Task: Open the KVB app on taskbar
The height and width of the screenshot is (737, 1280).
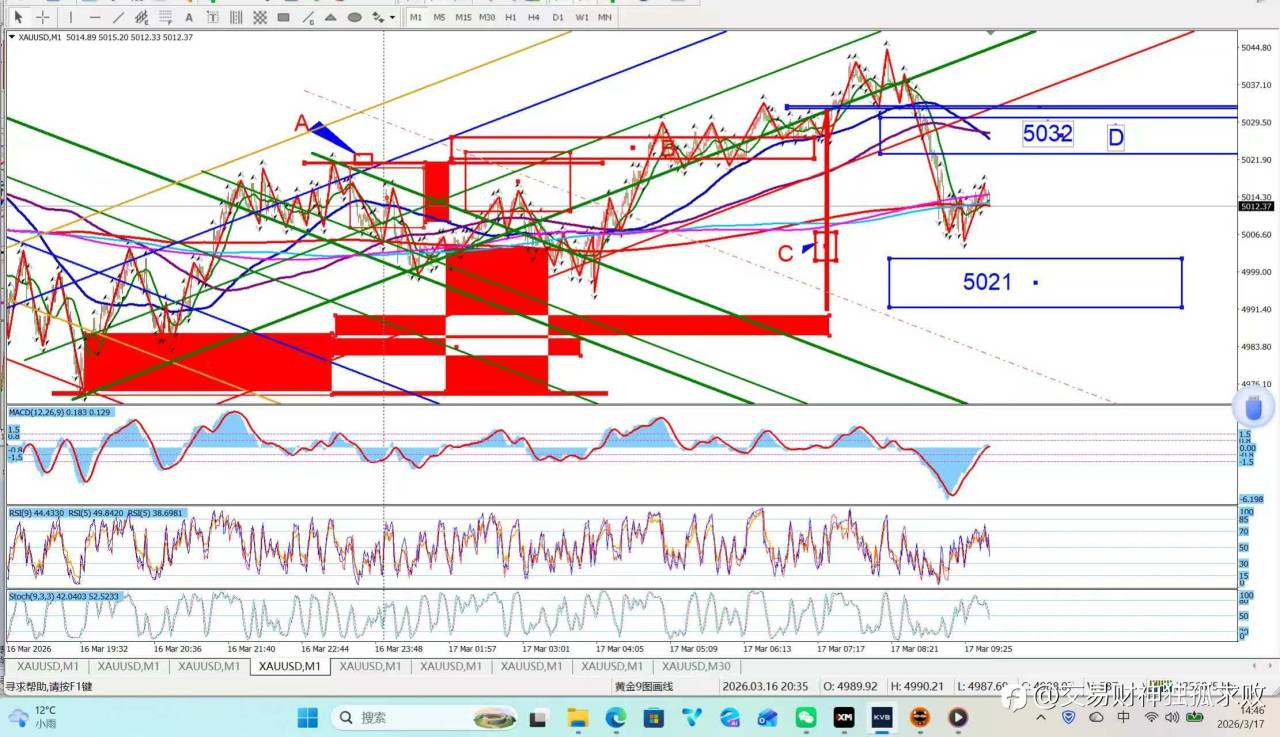Action: point(882,717)
